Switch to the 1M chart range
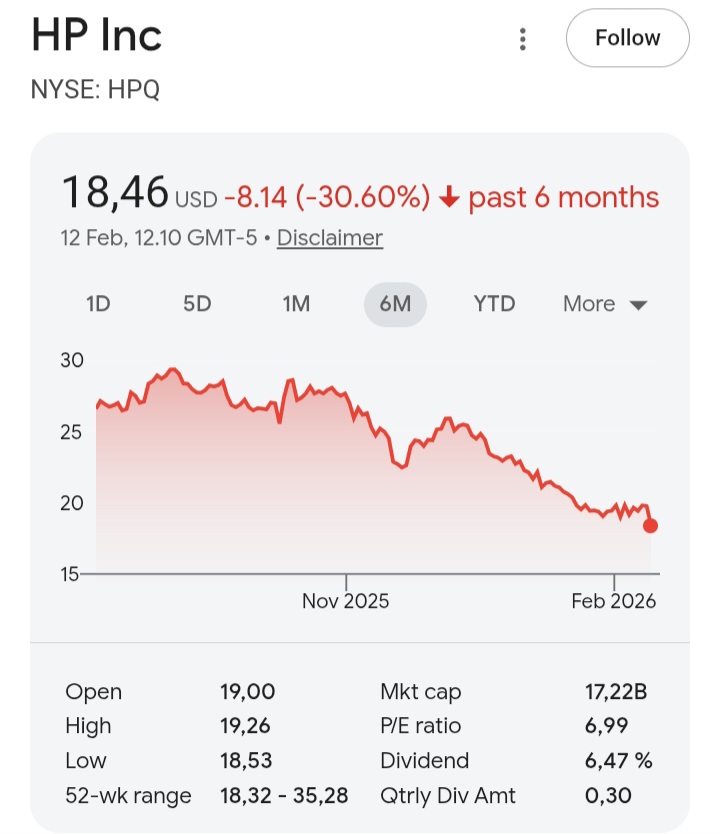The width and height of the screenshot is (720, 834). (296, 303)
